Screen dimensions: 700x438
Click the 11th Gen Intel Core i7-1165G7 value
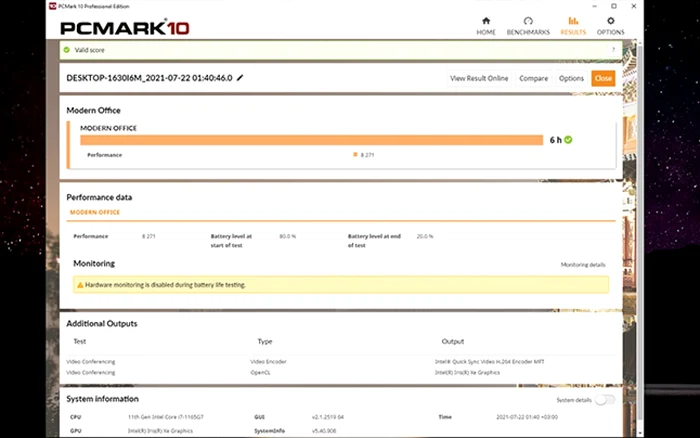[x=166, y=417]
